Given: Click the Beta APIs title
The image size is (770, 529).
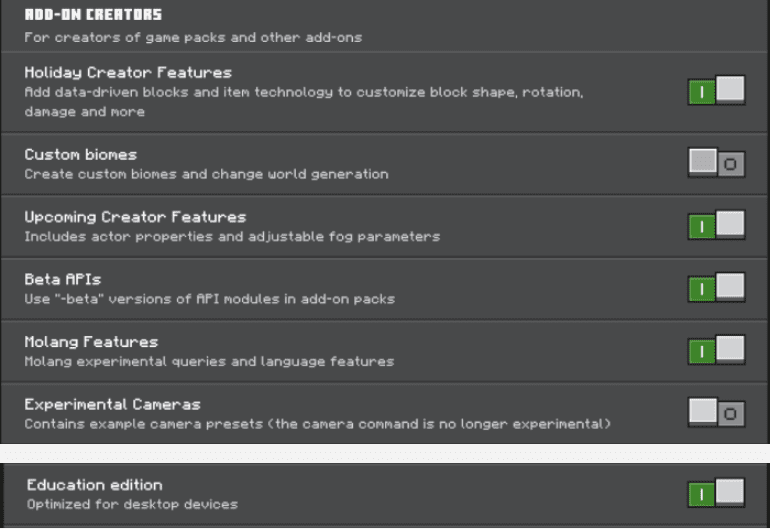Looking at the screenshot, I should tap(63, 279).
